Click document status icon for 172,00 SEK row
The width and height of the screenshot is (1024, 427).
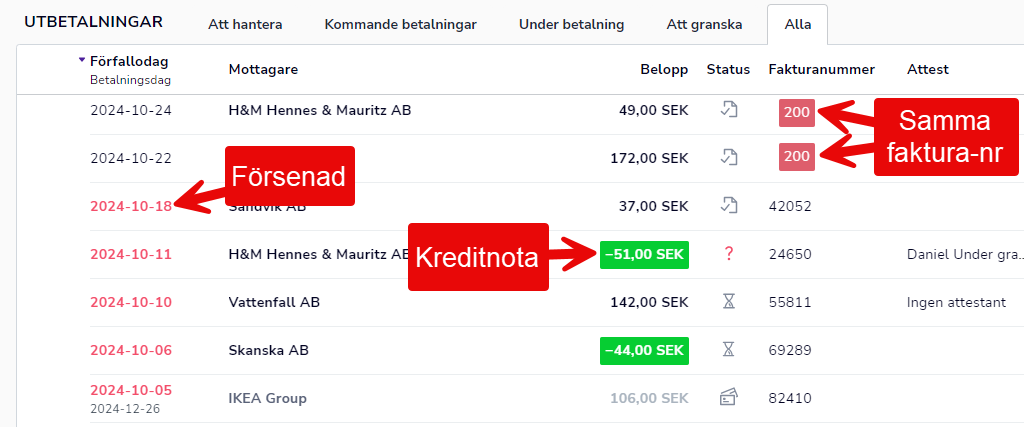point(728,157)
